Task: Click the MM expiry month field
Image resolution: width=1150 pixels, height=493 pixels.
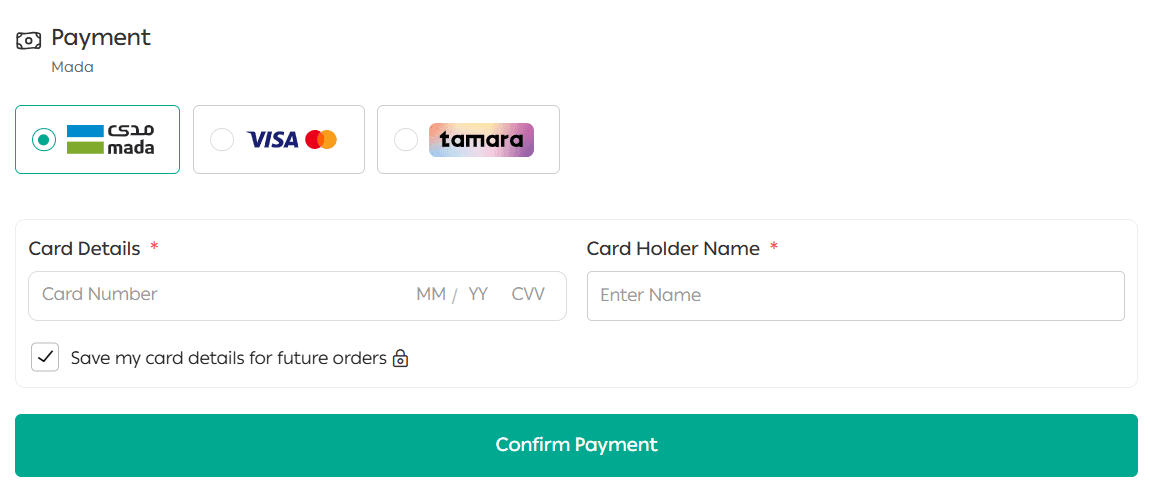Action: 430,295
